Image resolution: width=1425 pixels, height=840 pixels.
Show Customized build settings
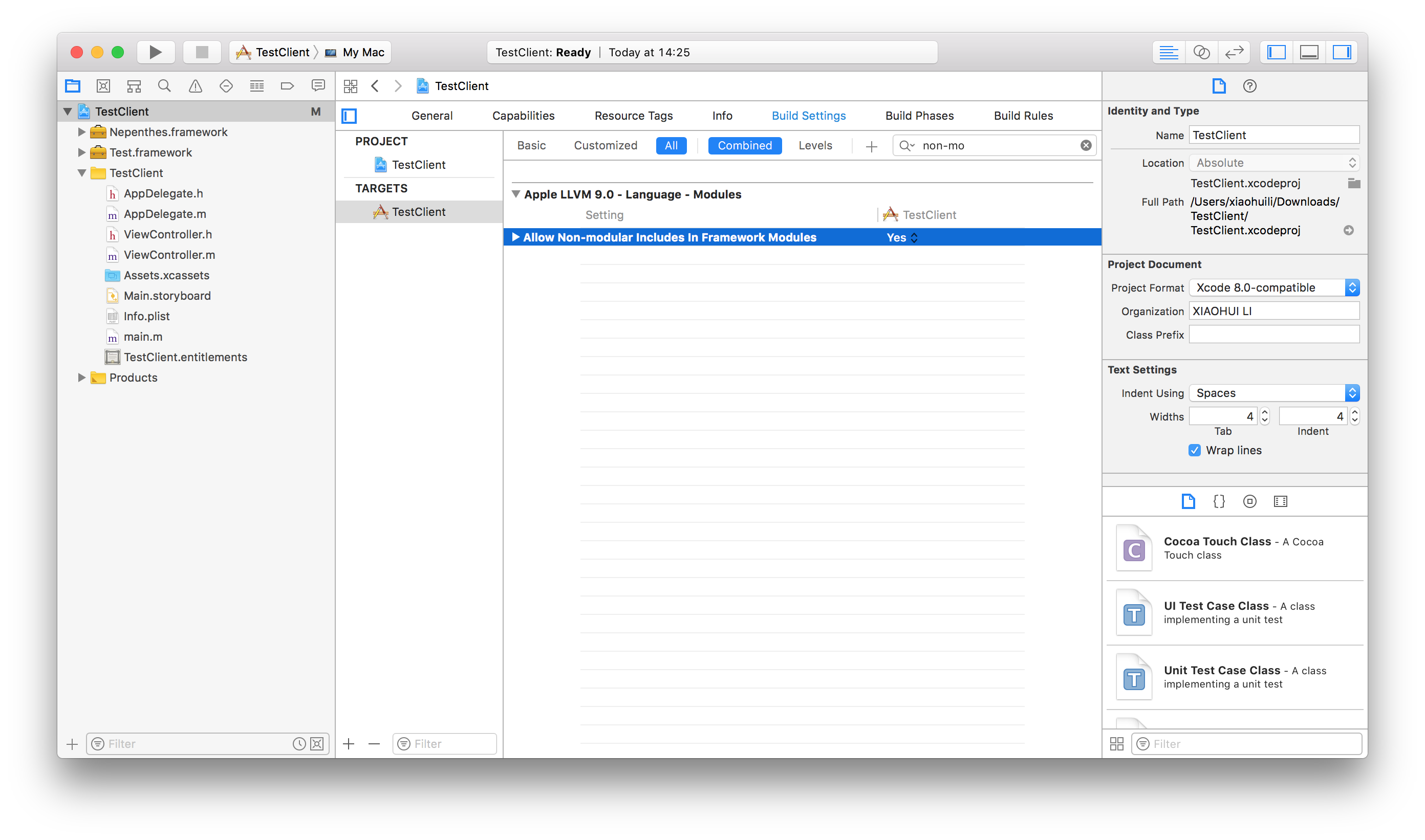[606, 145]
